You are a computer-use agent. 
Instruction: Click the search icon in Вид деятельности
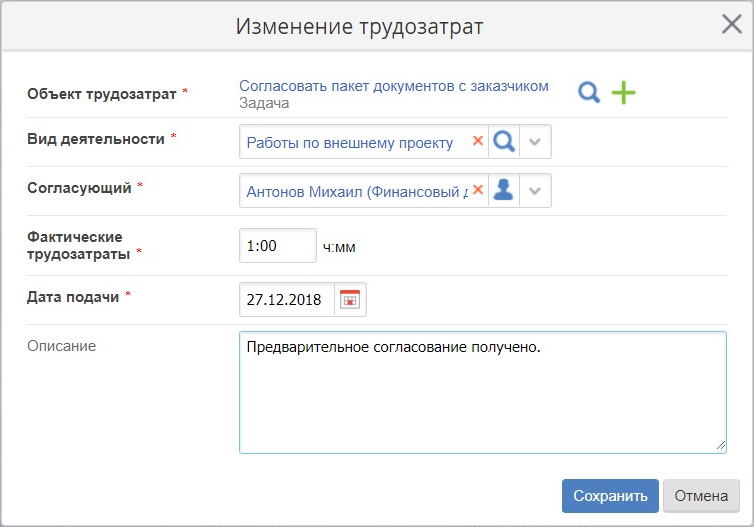tap(504, 142)
